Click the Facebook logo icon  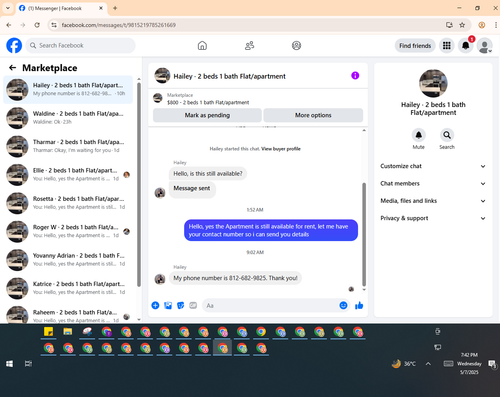[x=14, y=45]
